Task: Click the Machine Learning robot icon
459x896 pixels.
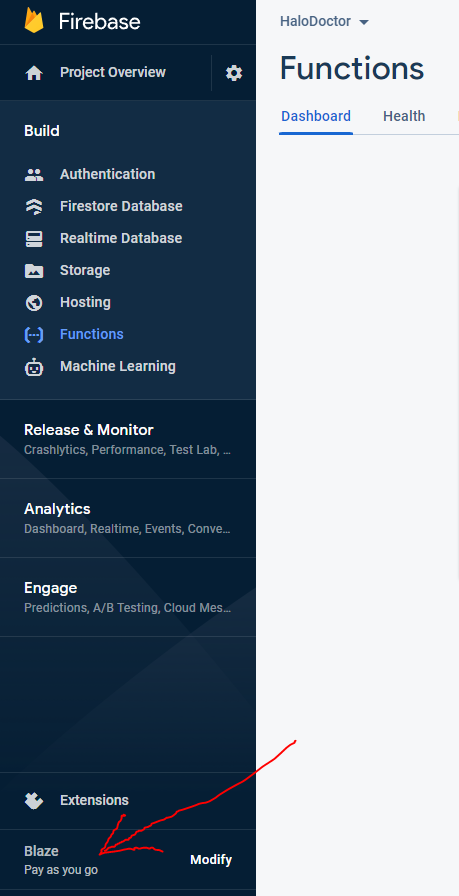Action: 34,366
